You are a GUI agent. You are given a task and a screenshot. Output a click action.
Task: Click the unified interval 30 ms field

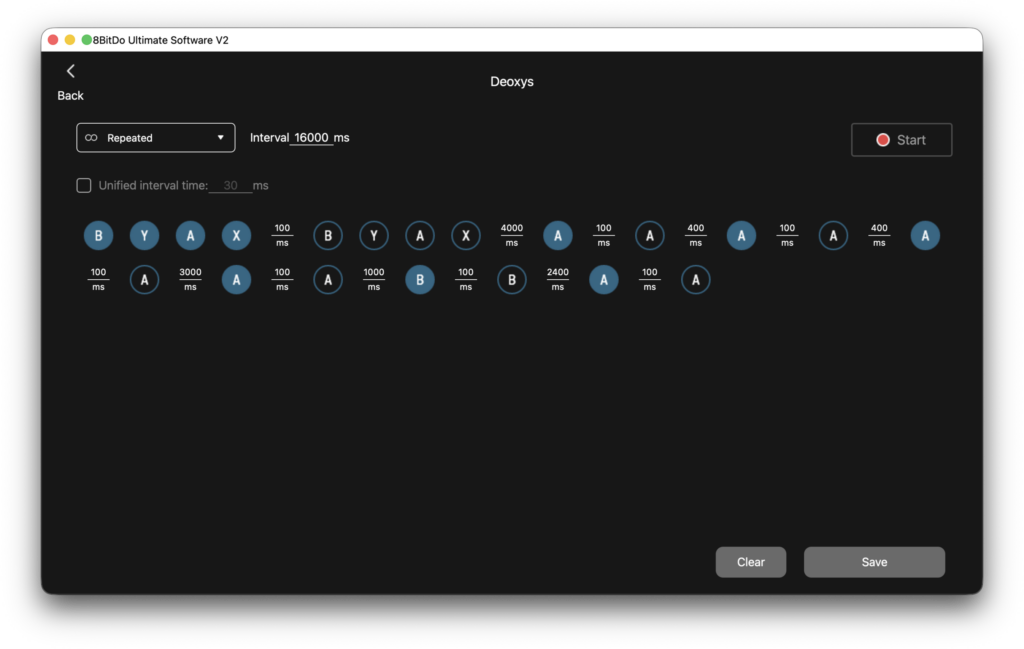pos(231,186)
